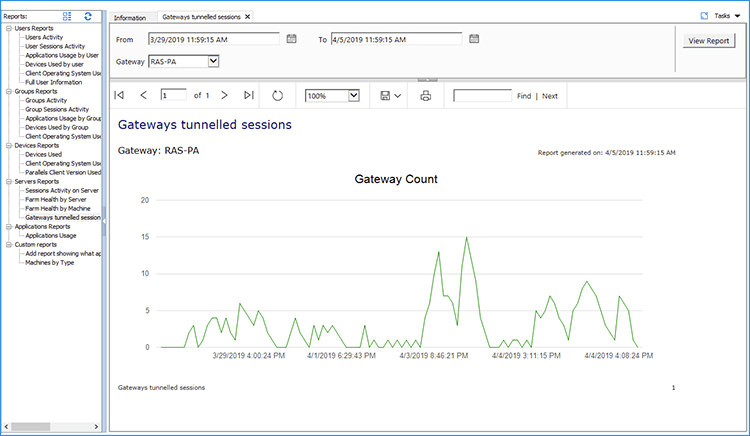Refresh the reports list with the blue icon
Screen dimensions: 750x436
tap(88, 16)
